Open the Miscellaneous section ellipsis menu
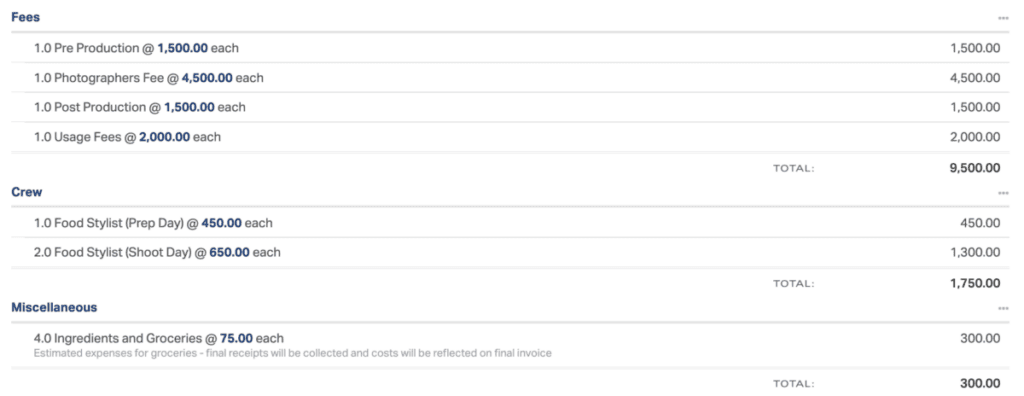Viewport: 1024px width, 396px height. pos(1002,308)
